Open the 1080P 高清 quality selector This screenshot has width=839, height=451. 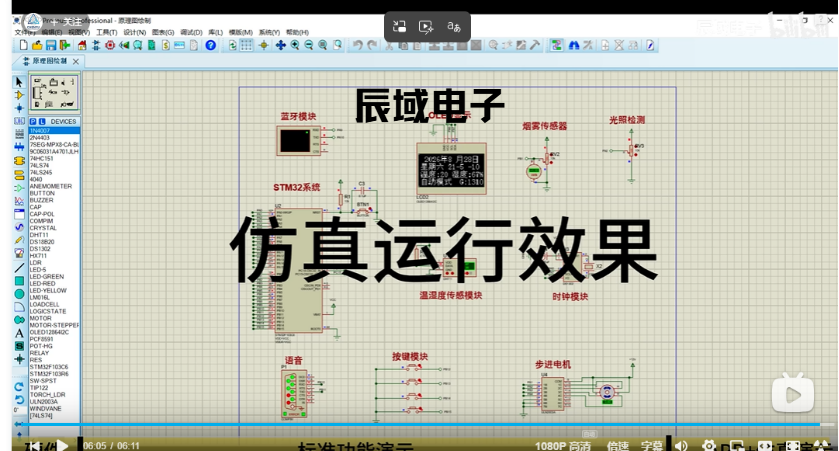562,446
